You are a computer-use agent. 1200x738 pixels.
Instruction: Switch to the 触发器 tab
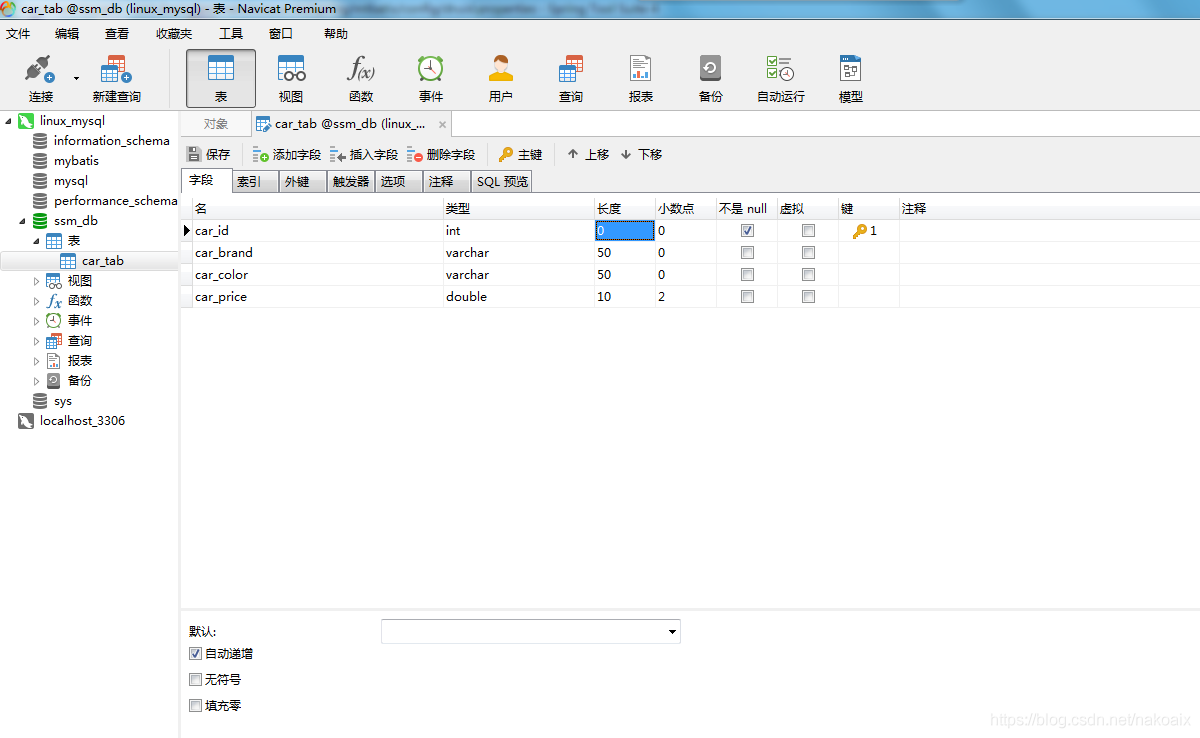click(351, 182)
